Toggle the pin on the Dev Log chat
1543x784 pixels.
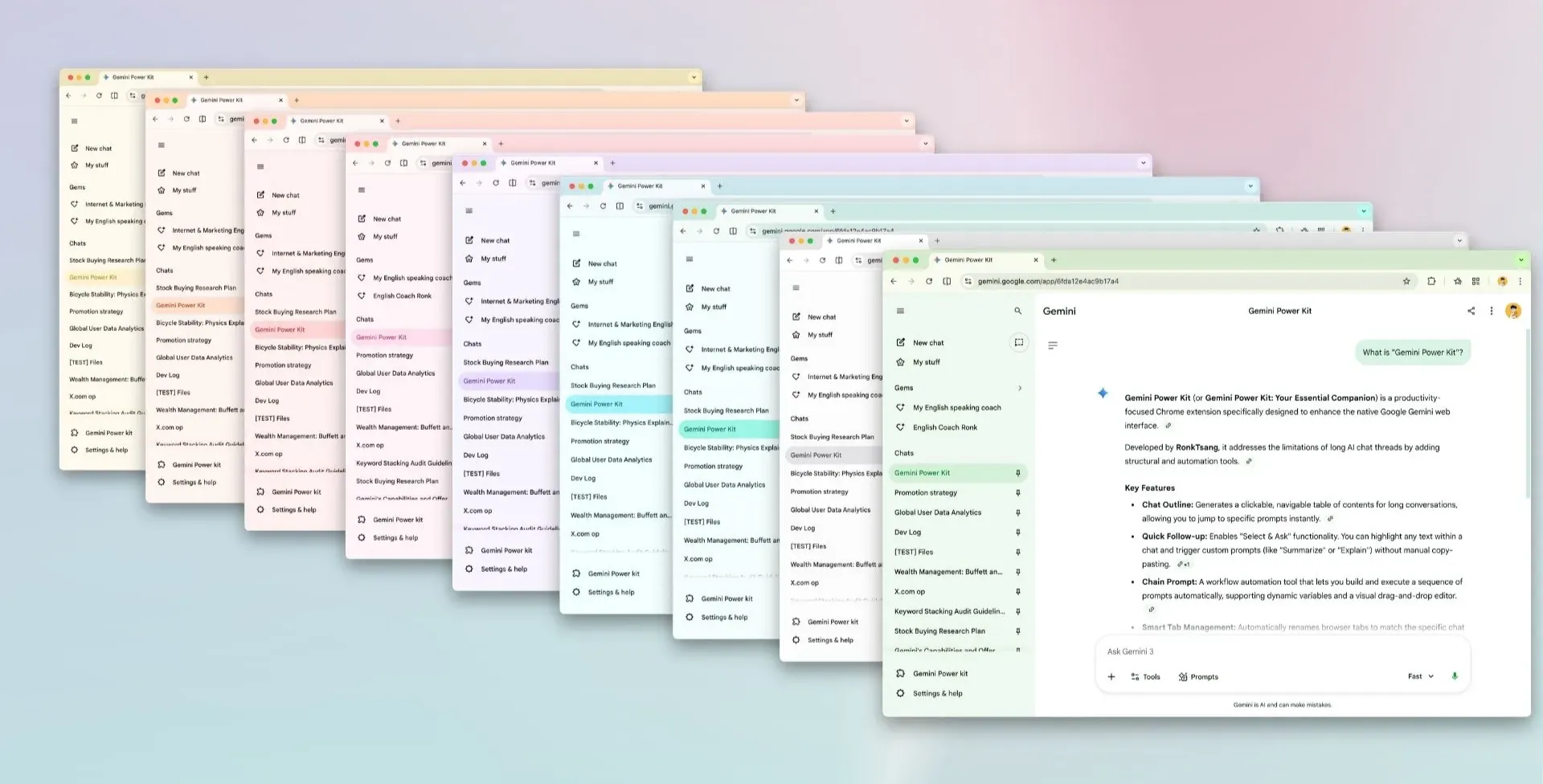[1018, 532]
